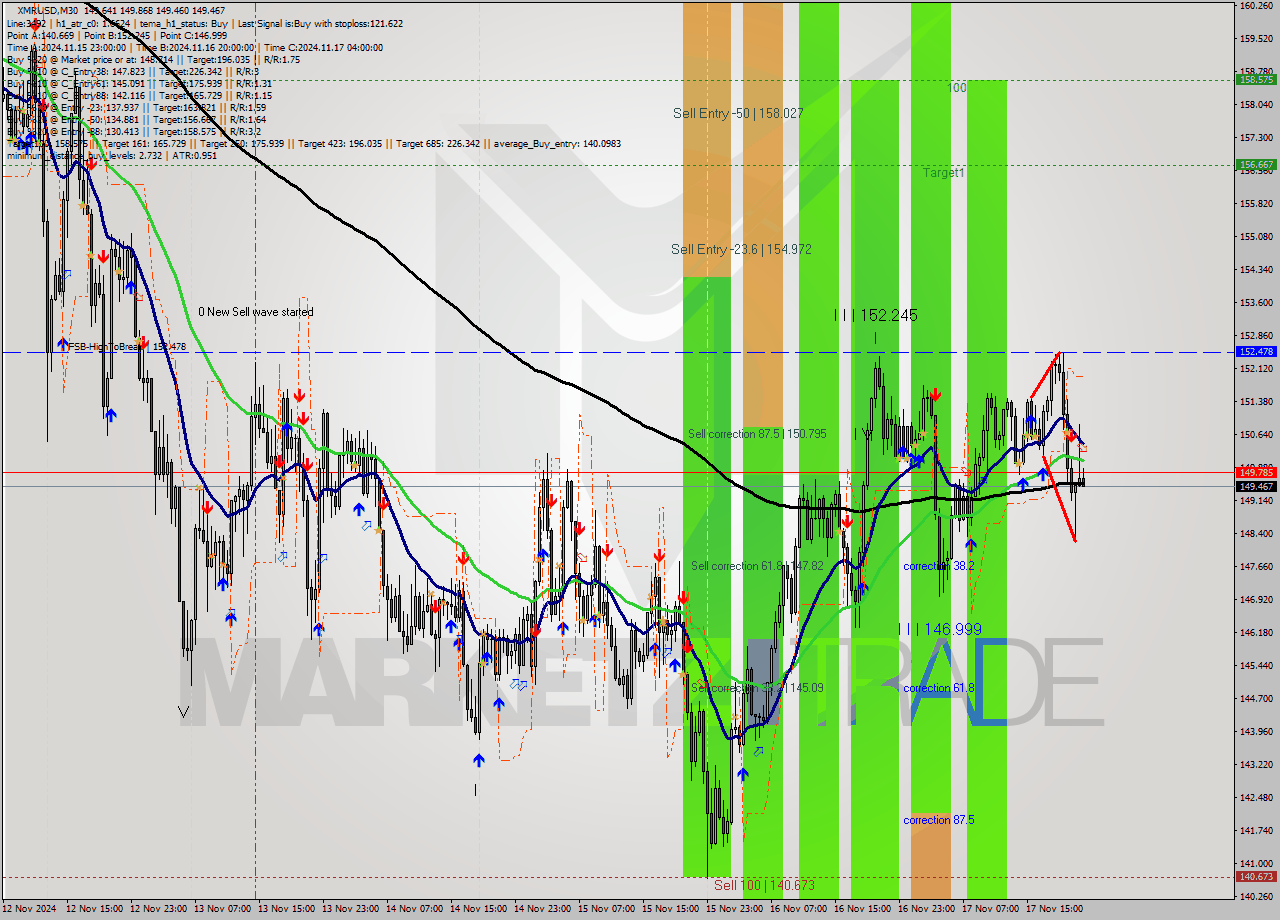
Task: Click the 'ATR:0.951' text
Action: click(195, 155)
